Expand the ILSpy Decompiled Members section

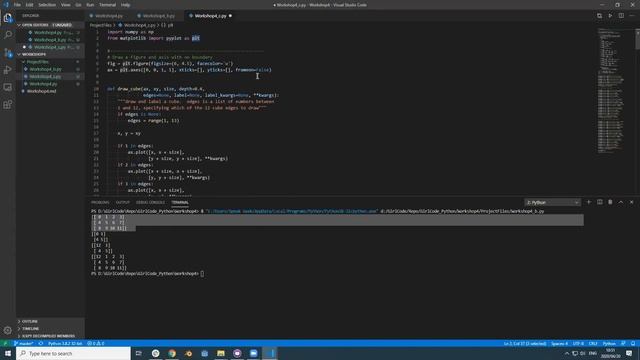[50, 336]
